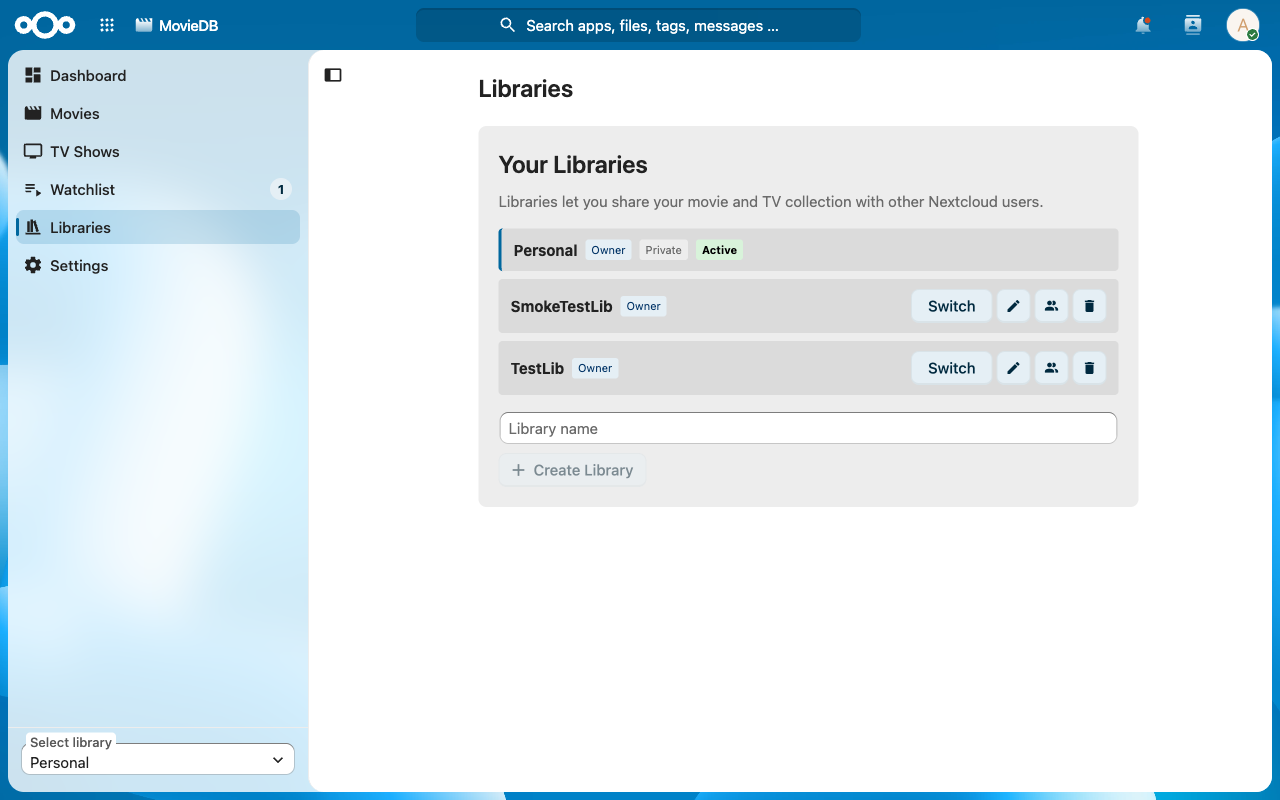Viewport: 1280px width, 800px height.
Task: Click the Libraries page heading
Action: click(526, 89)
